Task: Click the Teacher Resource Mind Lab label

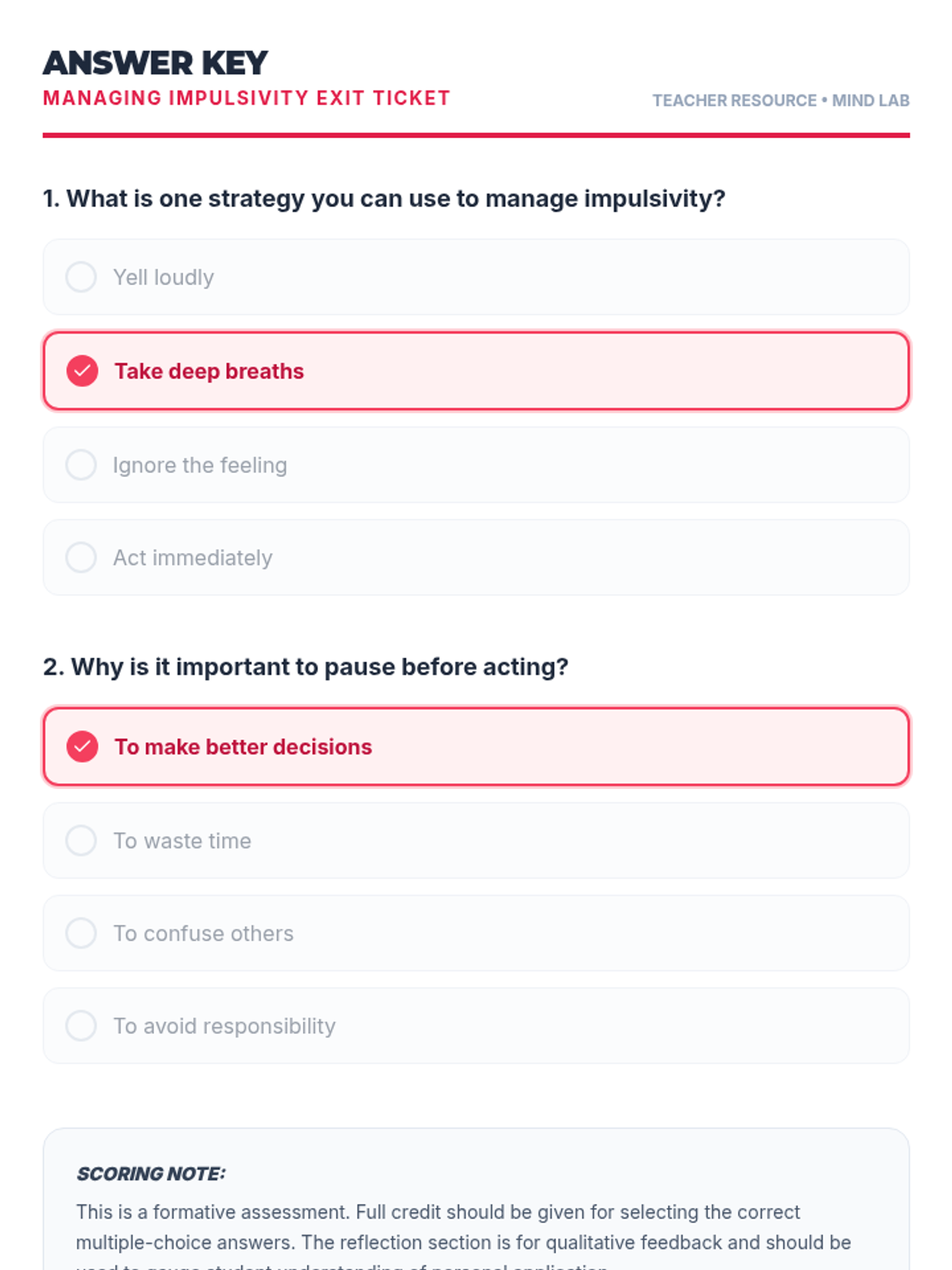Action: tap(781, 101)
